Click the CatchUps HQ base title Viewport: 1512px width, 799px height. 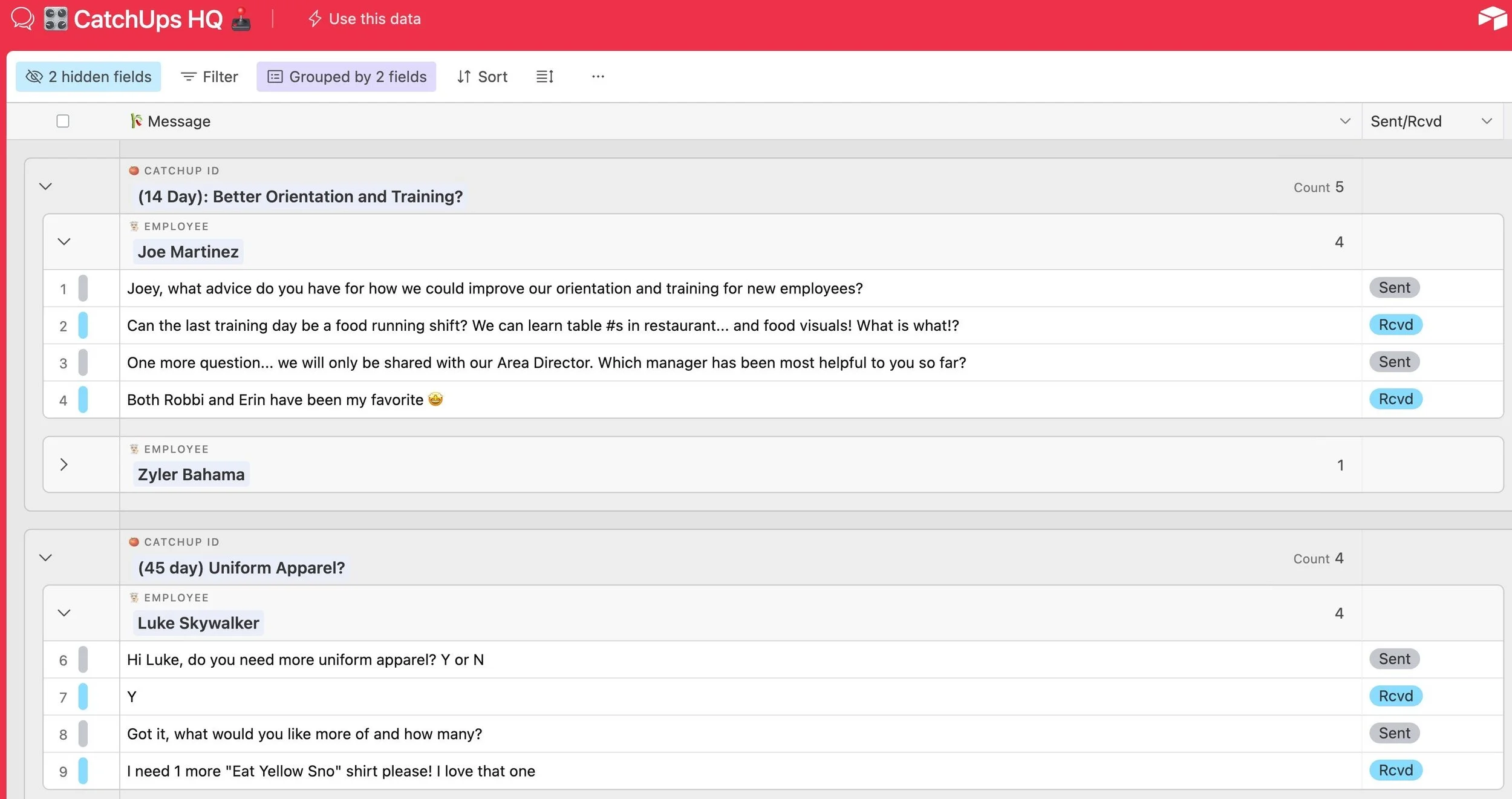coord(148,19)
